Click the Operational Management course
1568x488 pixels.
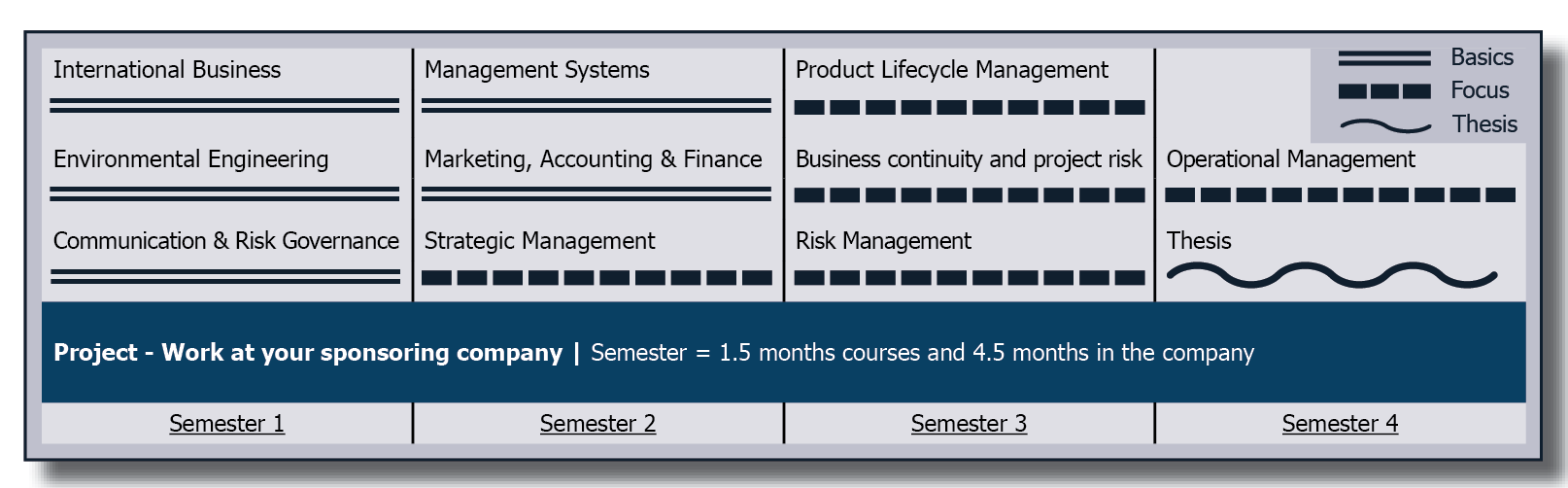[x=1291, y=159]
